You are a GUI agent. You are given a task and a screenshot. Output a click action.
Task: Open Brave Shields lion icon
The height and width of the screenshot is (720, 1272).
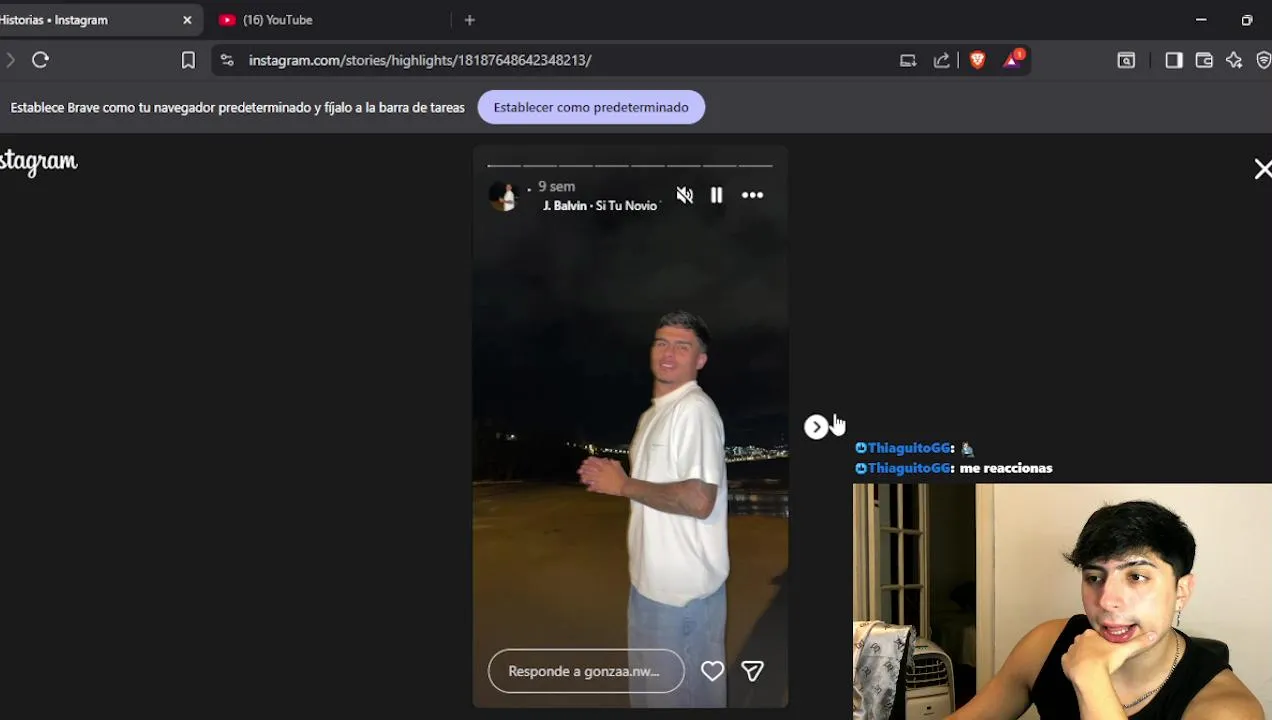tap(977, 60)
